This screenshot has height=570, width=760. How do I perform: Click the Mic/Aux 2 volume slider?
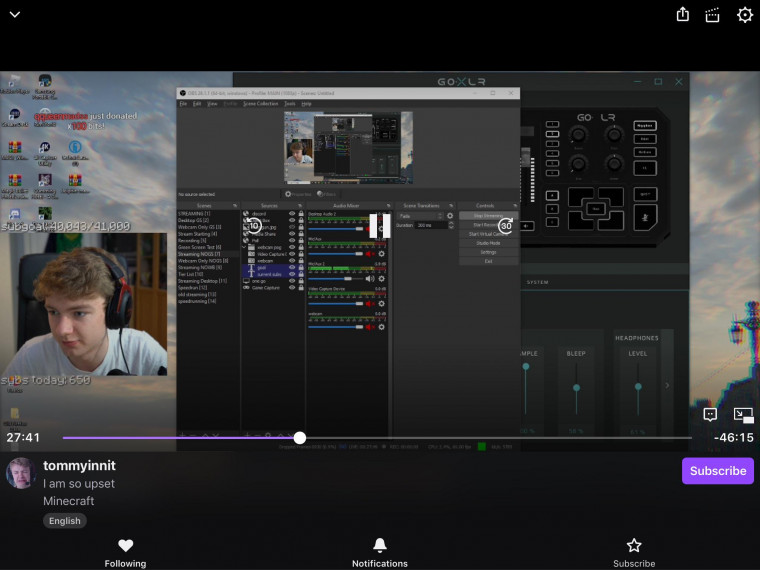335,279
